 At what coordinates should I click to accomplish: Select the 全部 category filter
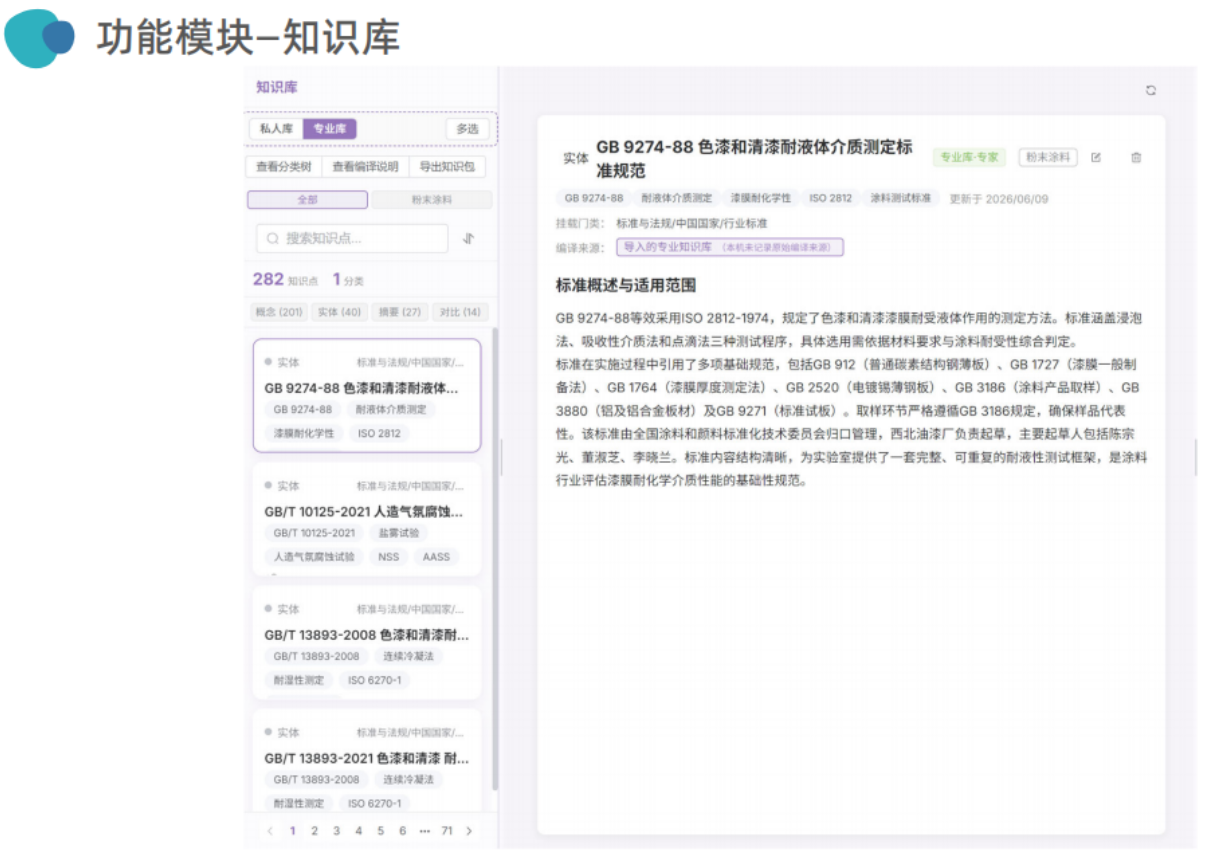click(307, 200)
